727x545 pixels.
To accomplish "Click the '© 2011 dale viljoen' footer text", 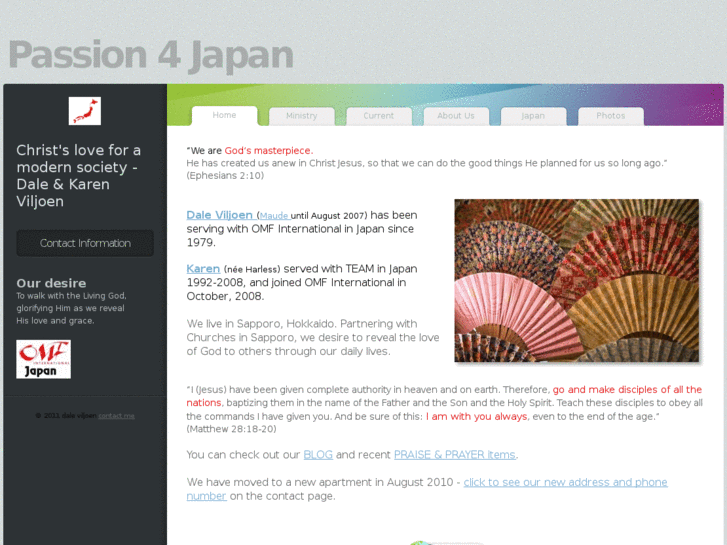I will (x=66, y=416).
